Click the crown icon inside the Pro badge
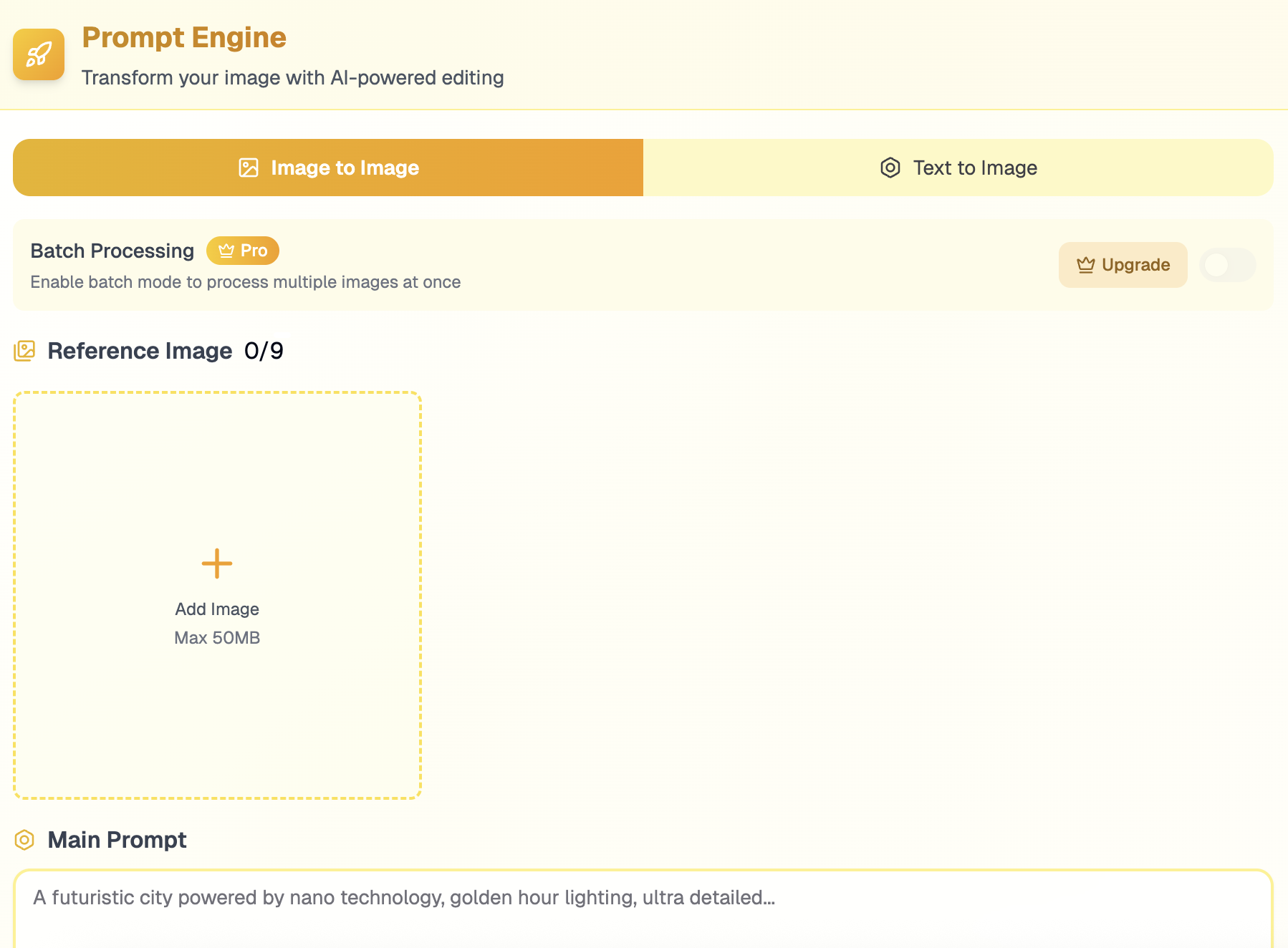Viewport: 1288px width, 948px height. (x=226, y=251)
